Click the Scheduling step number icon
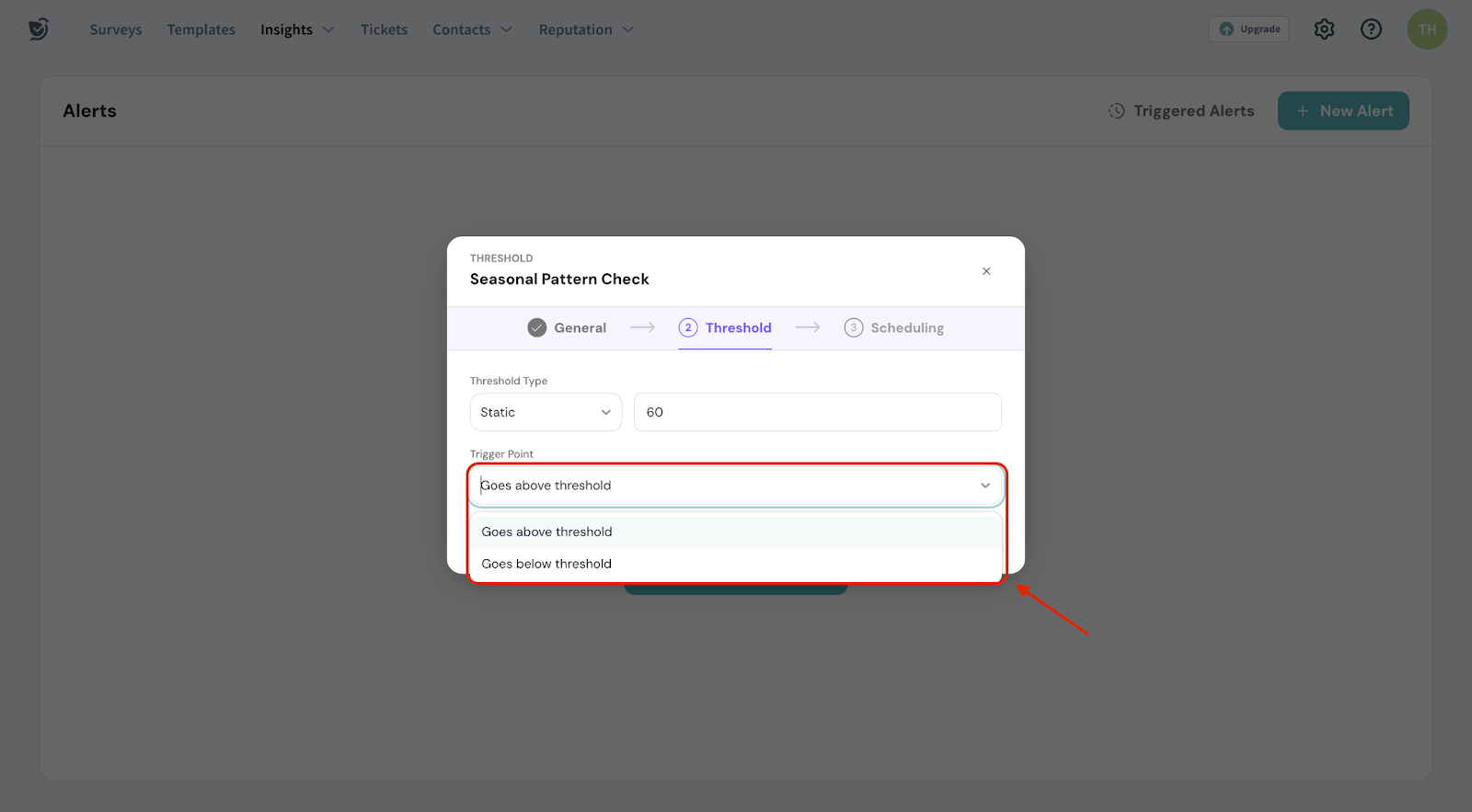Viewport: 1472px width, 812px height. pos(853,328)
